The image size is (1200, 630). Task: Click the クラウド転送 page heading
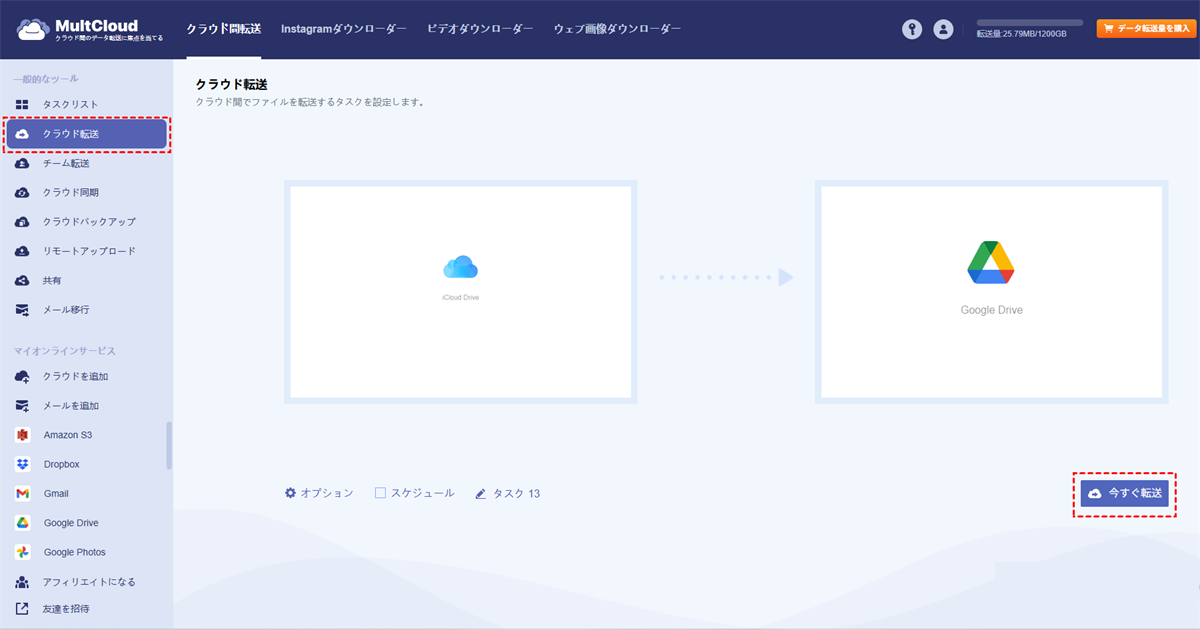[x=232, y=85]
